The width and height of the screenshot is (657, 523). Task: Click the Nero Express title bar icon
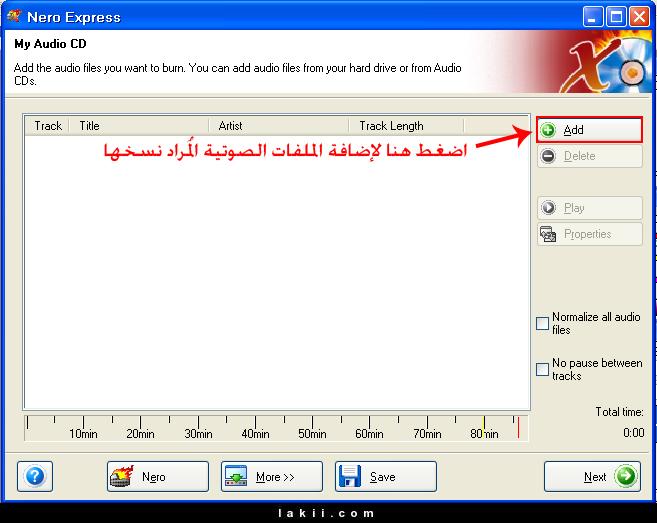(x=14, y=17)
